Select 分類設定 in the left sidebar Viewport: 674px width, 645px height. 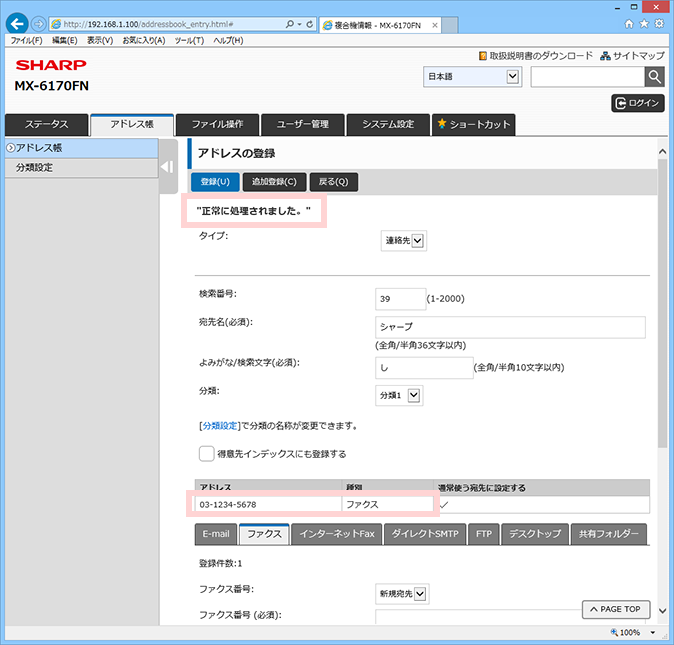82,168
